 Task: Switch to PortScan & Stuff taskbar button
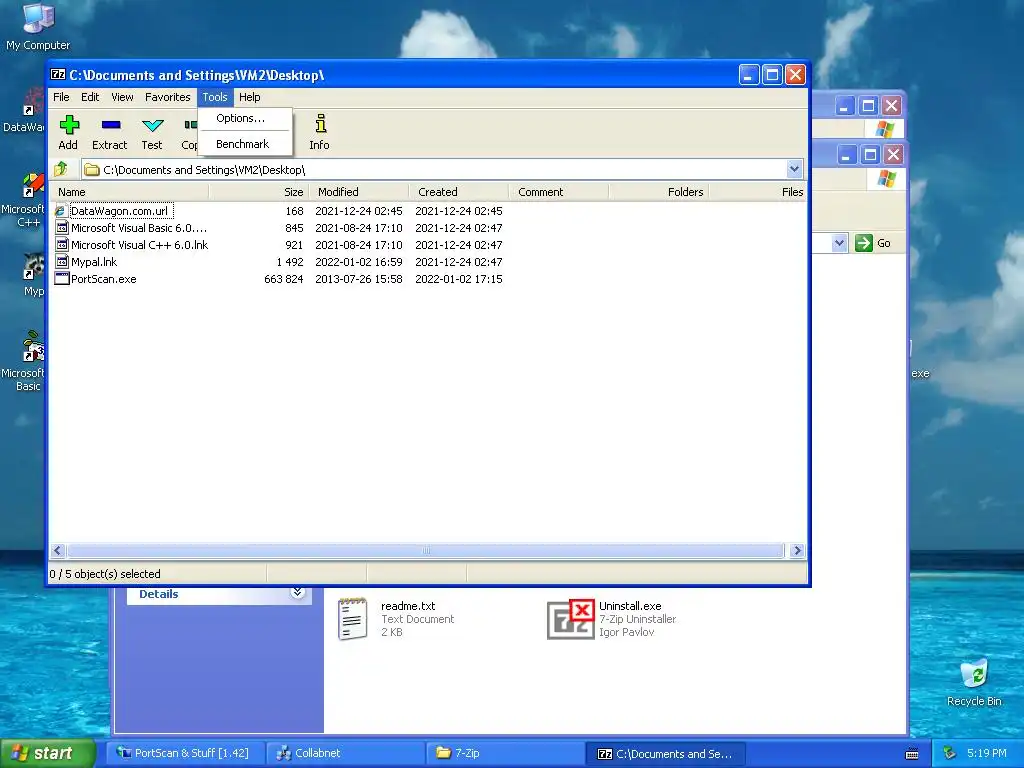(186, 753)
